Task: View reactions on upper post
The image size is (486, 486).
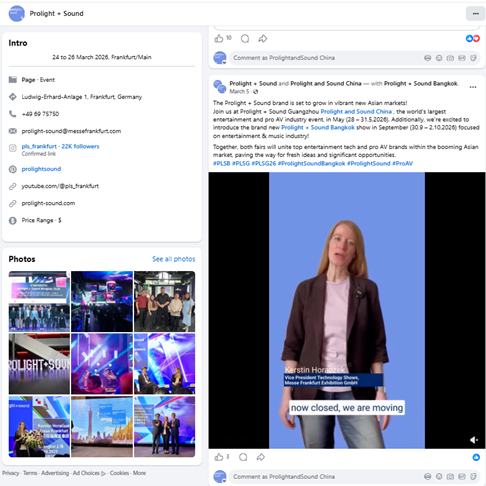Action: [x=473, y=39]
